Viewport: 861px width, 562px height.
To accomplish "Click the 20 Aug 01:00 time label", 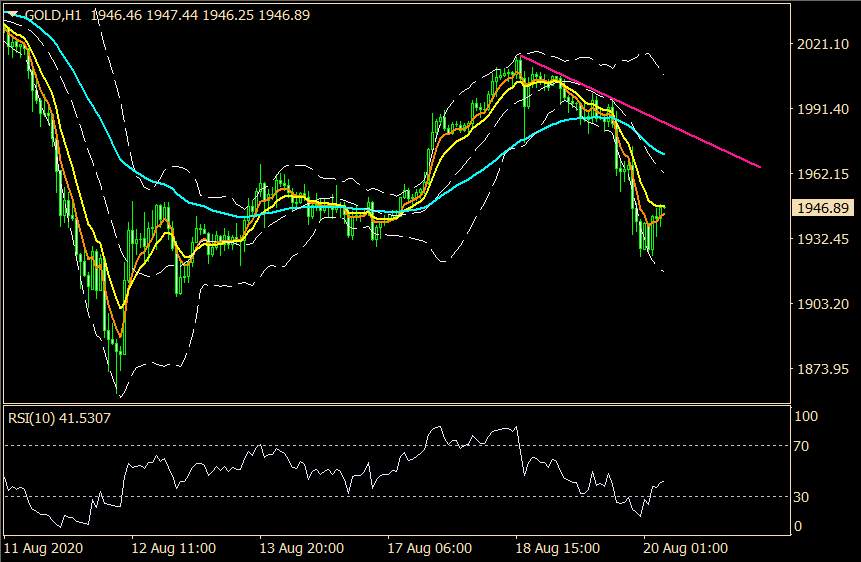I will [x=685, y=548].
